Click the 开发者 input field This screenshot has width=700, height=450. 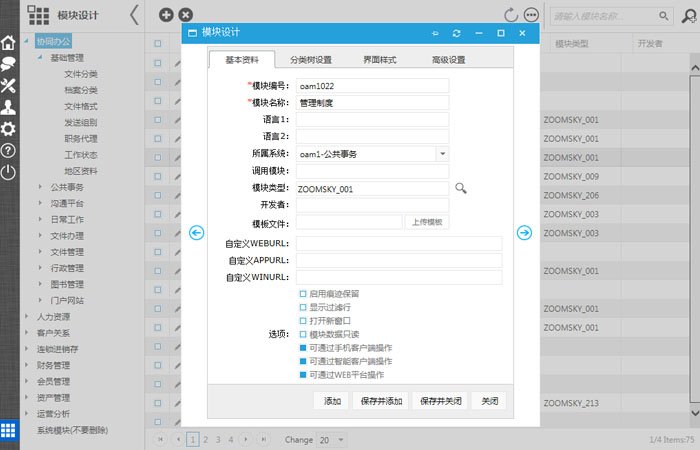pyautogui.click(x=372, y=205)
